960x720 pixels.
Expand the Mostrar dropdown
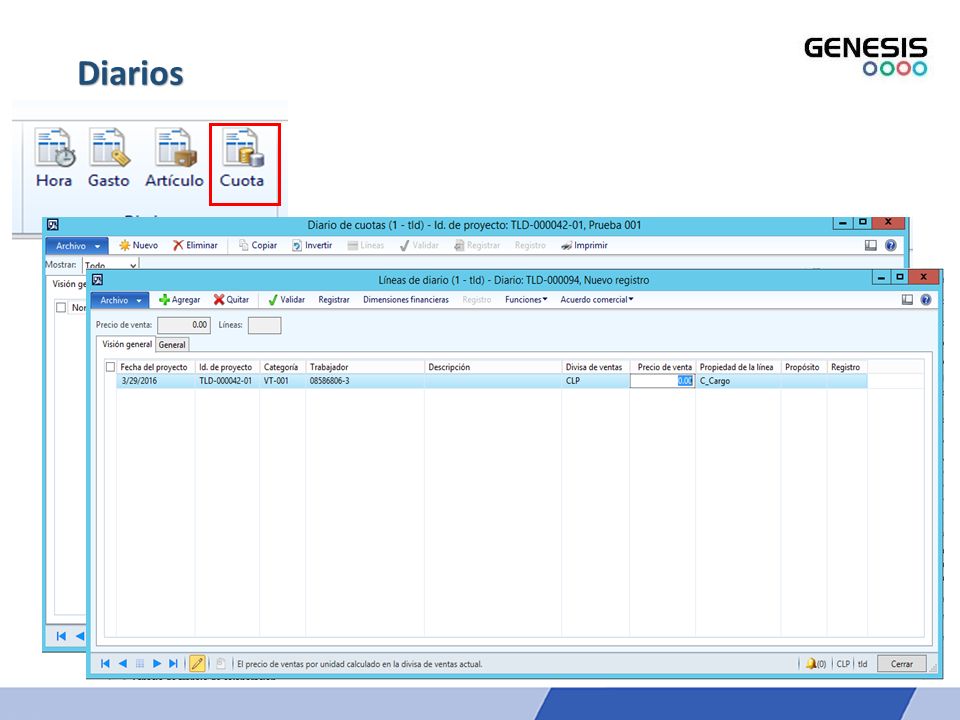pos(133,266)
